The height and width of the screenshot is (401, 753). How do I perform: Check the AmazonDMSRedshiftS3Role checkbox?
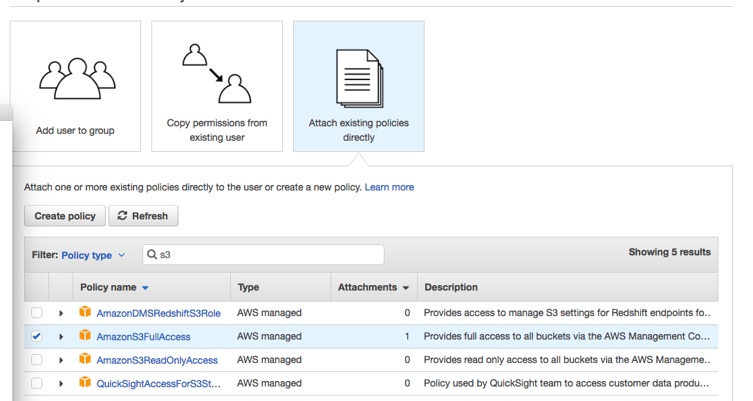click(x=36, y=313)
